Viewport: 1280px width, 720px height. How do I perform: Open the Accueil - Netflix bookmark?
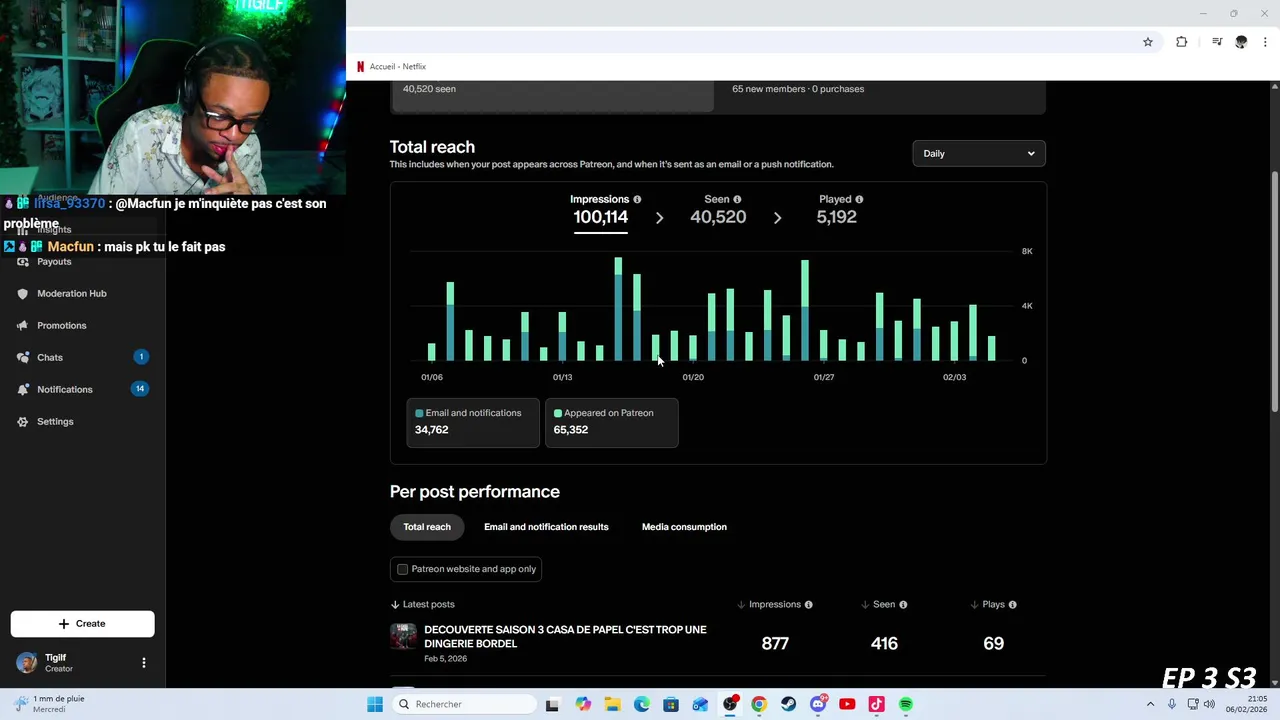click(391, 67)
